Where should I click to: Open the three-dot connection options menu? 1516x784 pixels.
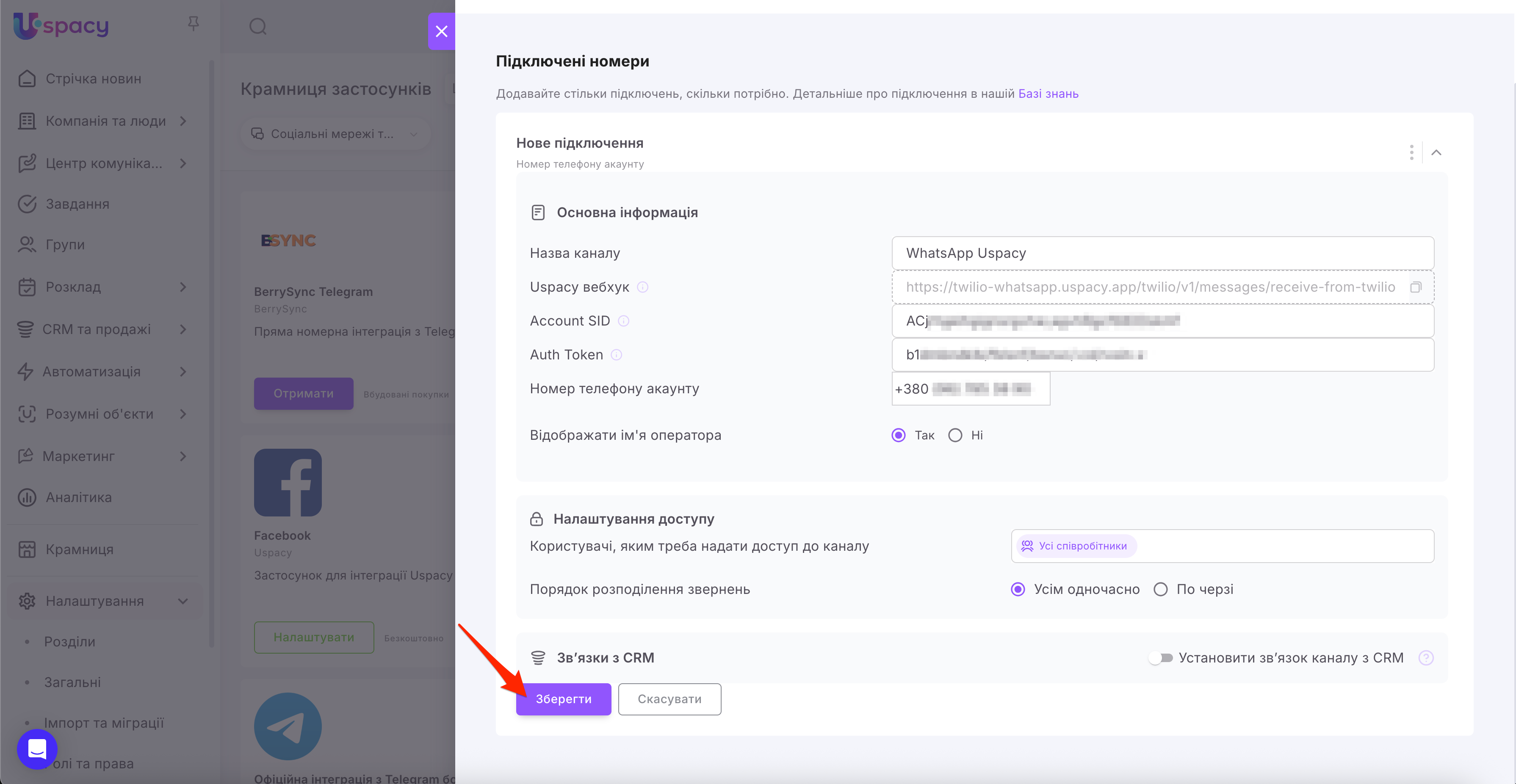pyautogui.click(x=1411, y=153)
